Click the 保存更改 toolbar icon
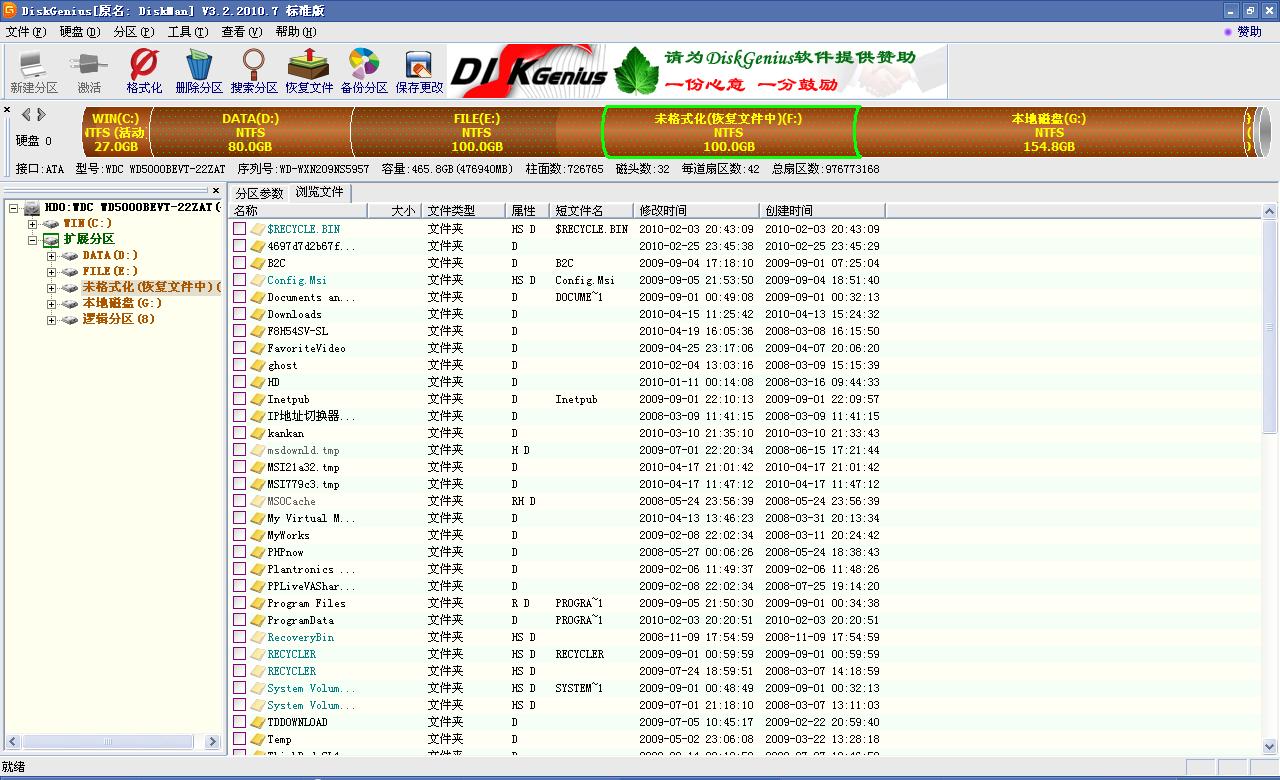The width and height of the screenshot is (1280, 780). [x=419, y=72]
